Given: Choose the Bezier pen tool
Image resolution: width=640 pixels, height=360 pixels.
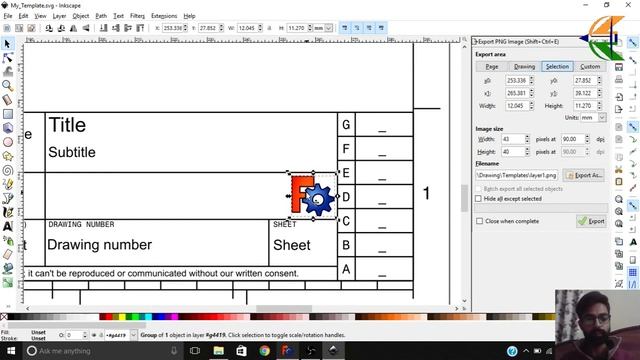Looking at the screenshot, I should pyautogui.click(x=7, y=198).
